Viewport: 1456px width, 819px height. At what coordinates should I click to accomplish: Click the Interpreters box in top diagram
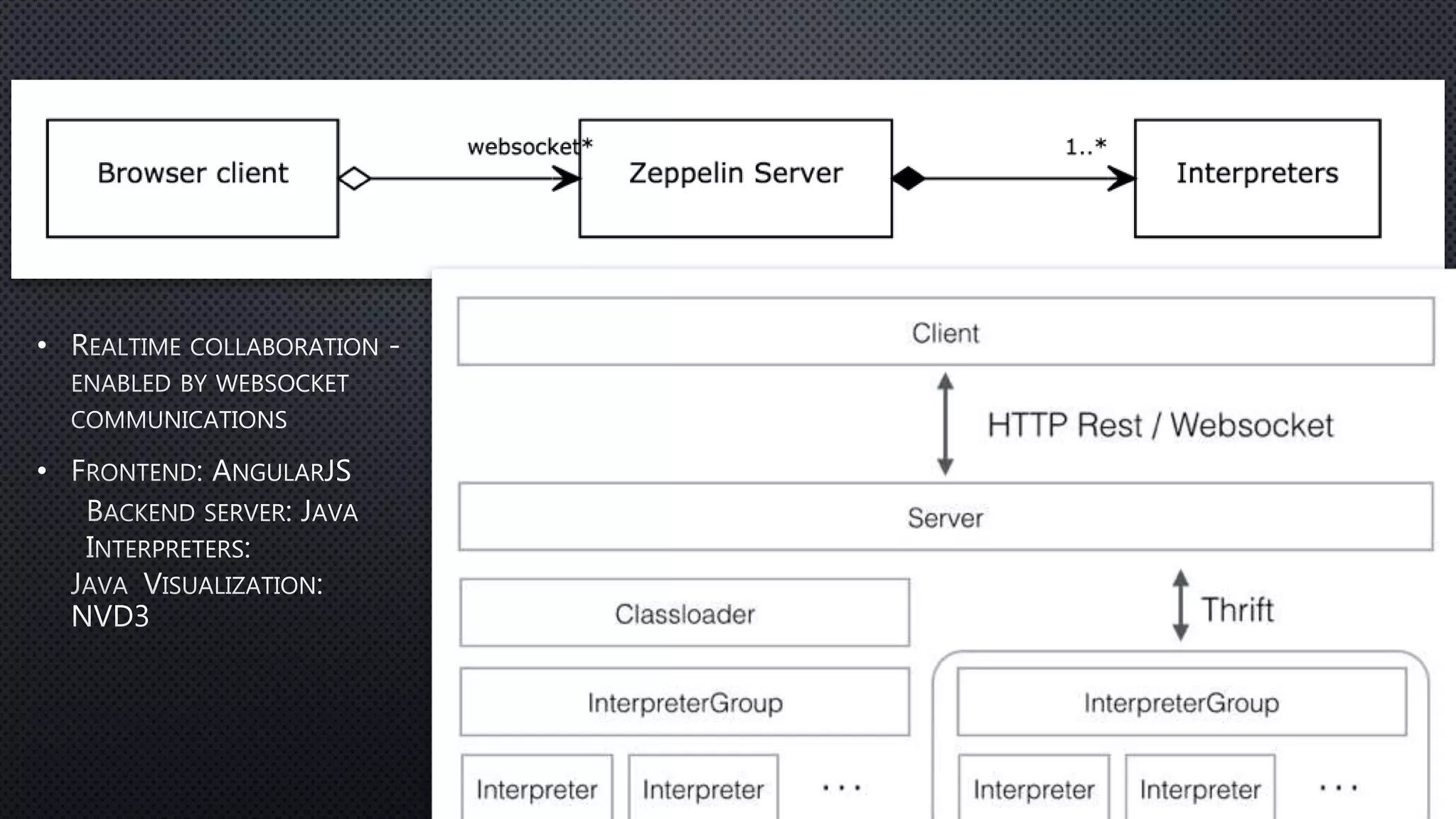coord(1258,178)
